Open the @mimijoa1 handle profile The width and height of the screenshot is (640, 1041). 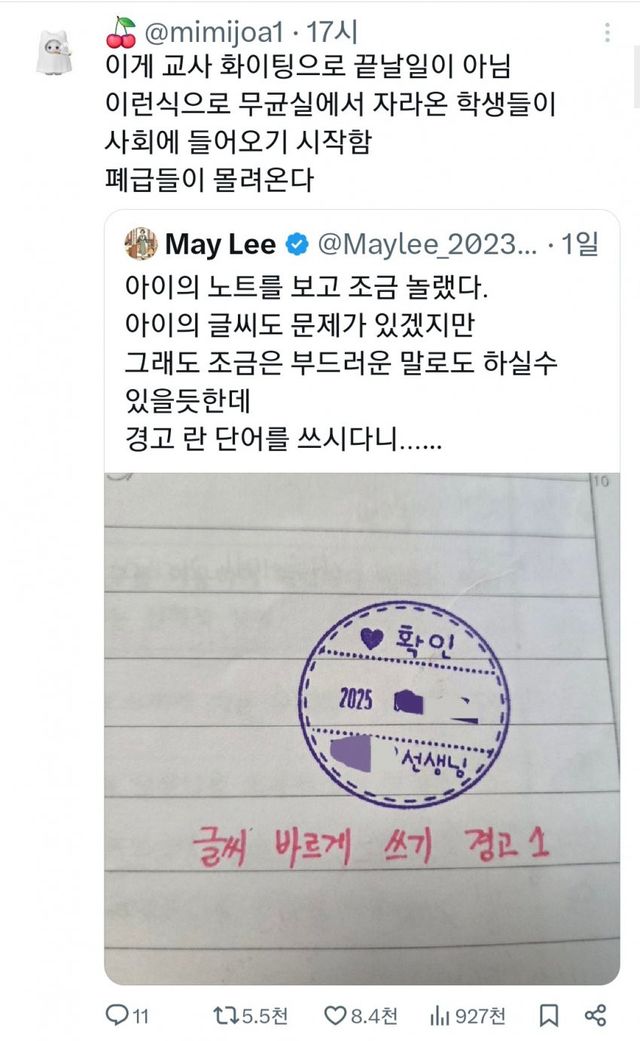coord(214,32)
